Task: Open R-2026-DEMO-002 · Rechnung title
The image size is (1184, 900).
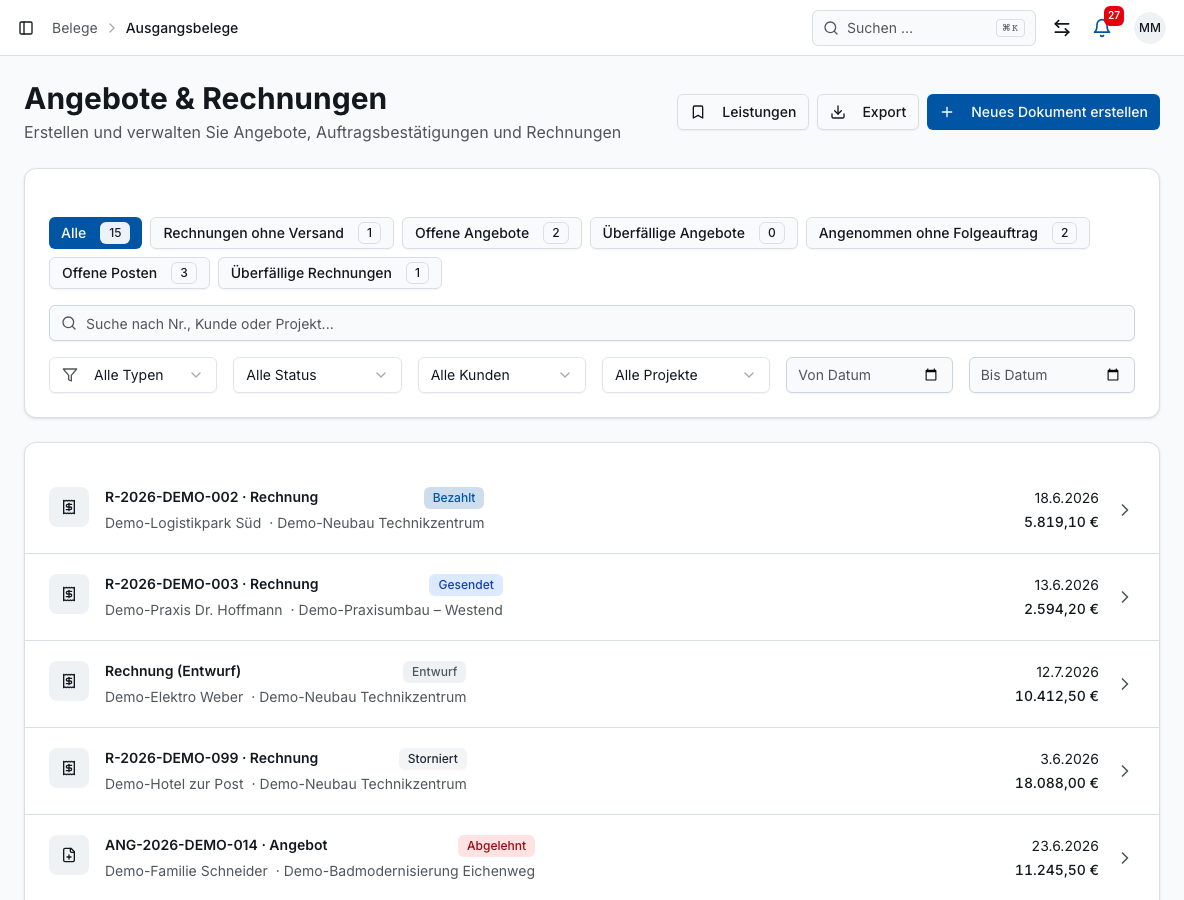Action: pyautogui.click(x=211, y=497)
